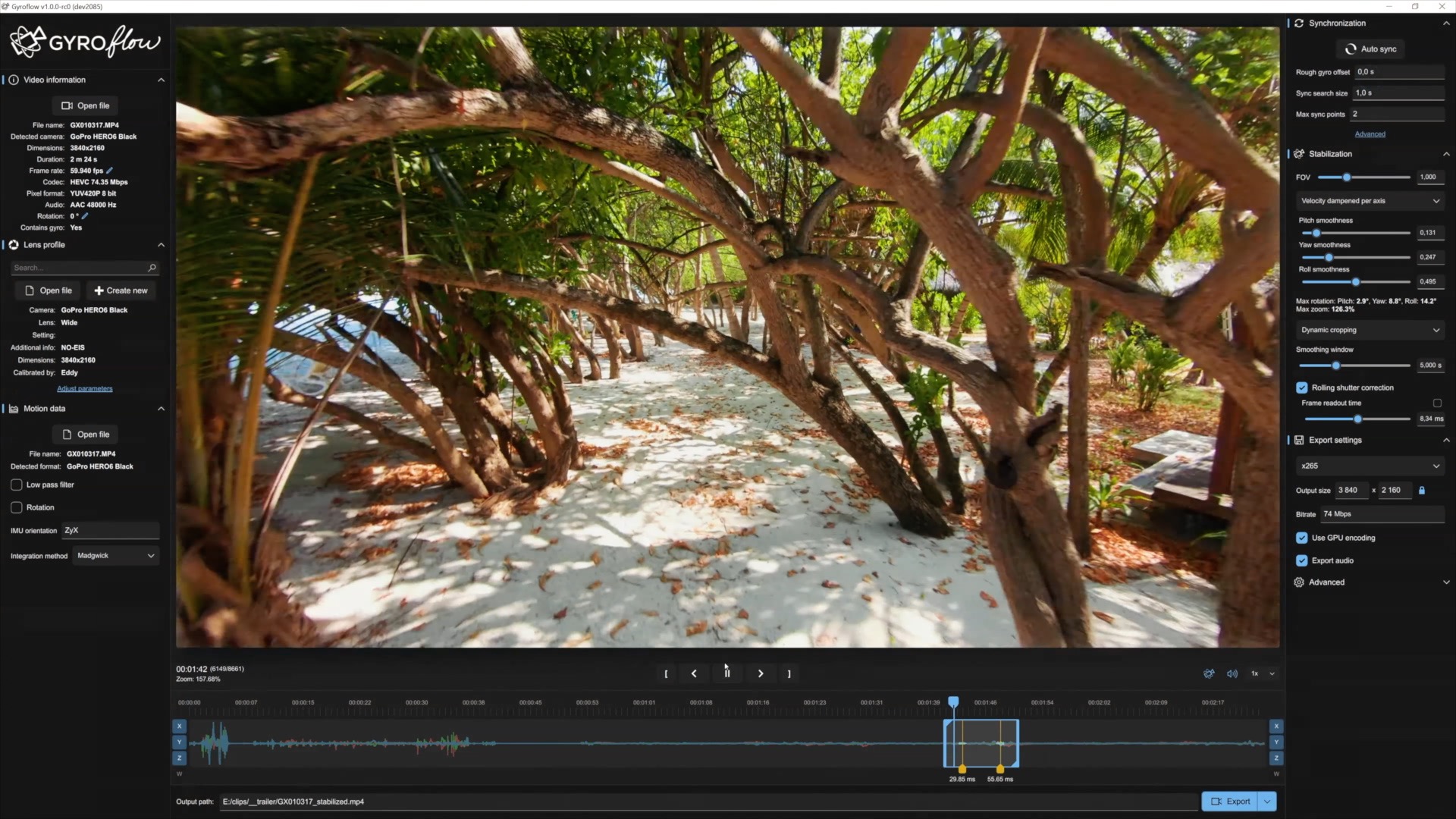Click Open file under Motion data

[86, 435]
